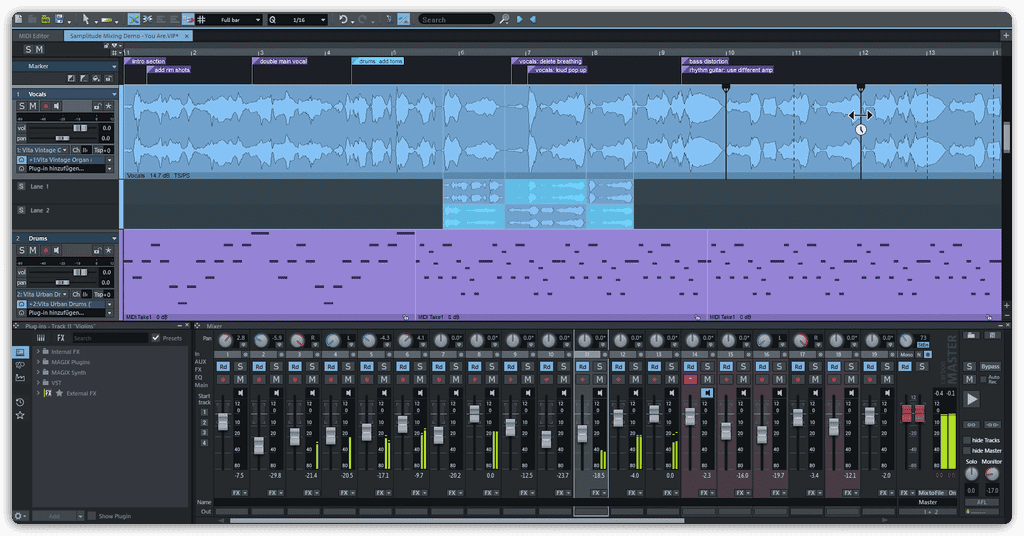The image size is (1024, 536).
Task: Mute mixer channel 1
Action: point(240,379)
